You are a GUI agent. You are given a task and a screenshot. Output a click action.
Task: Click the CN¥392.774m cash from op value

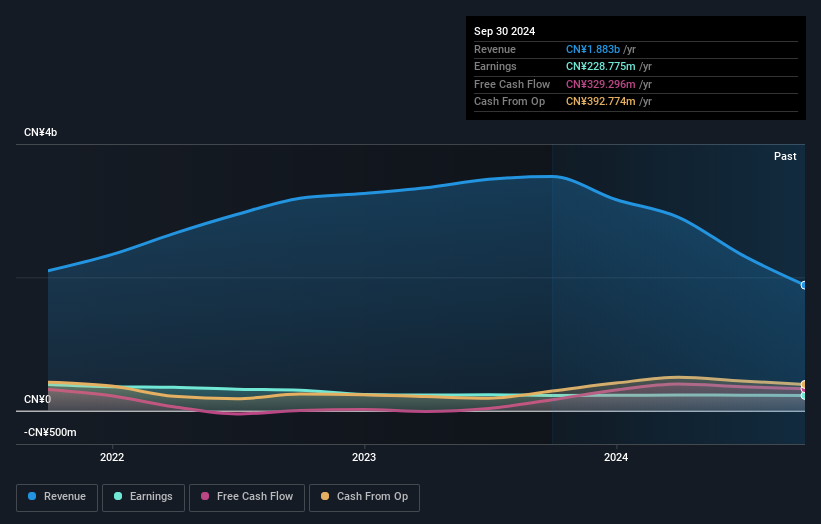pos(601,102)
